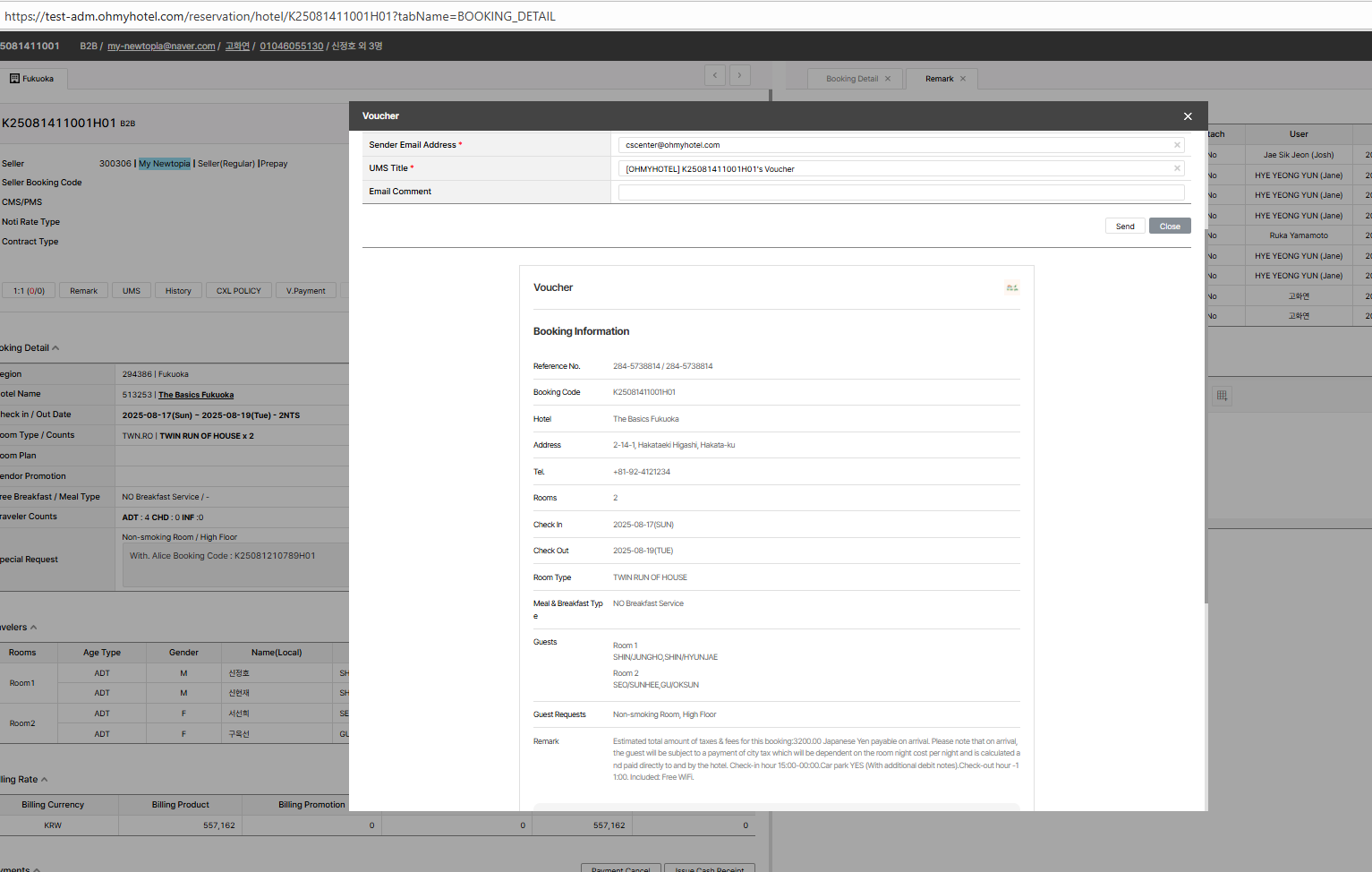1372x872 pixels.
Task: Select the Jae Sik Jeon (Josh) user cell
Action: tap(1299, 155)
